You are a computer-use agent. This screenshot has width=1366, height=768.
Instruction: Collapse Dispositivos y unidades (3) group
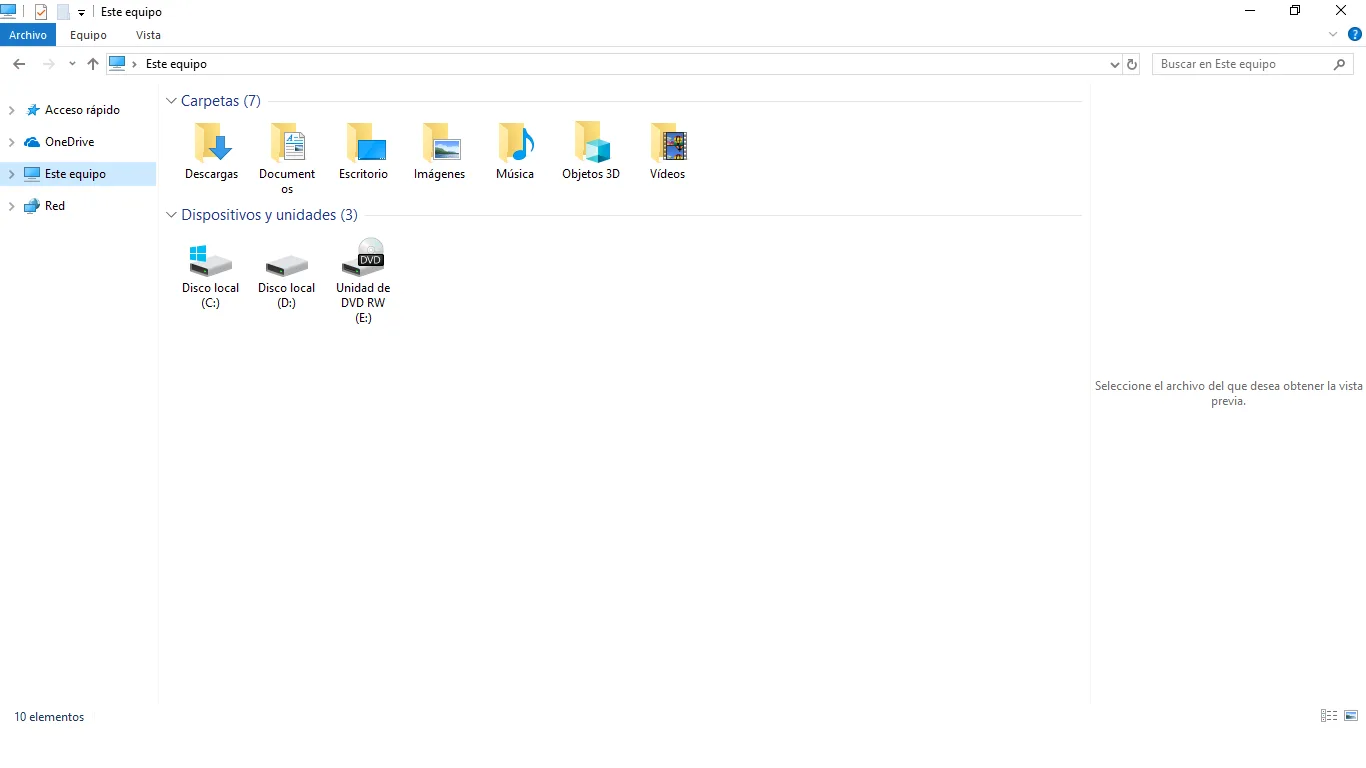(x=172, y=215)
